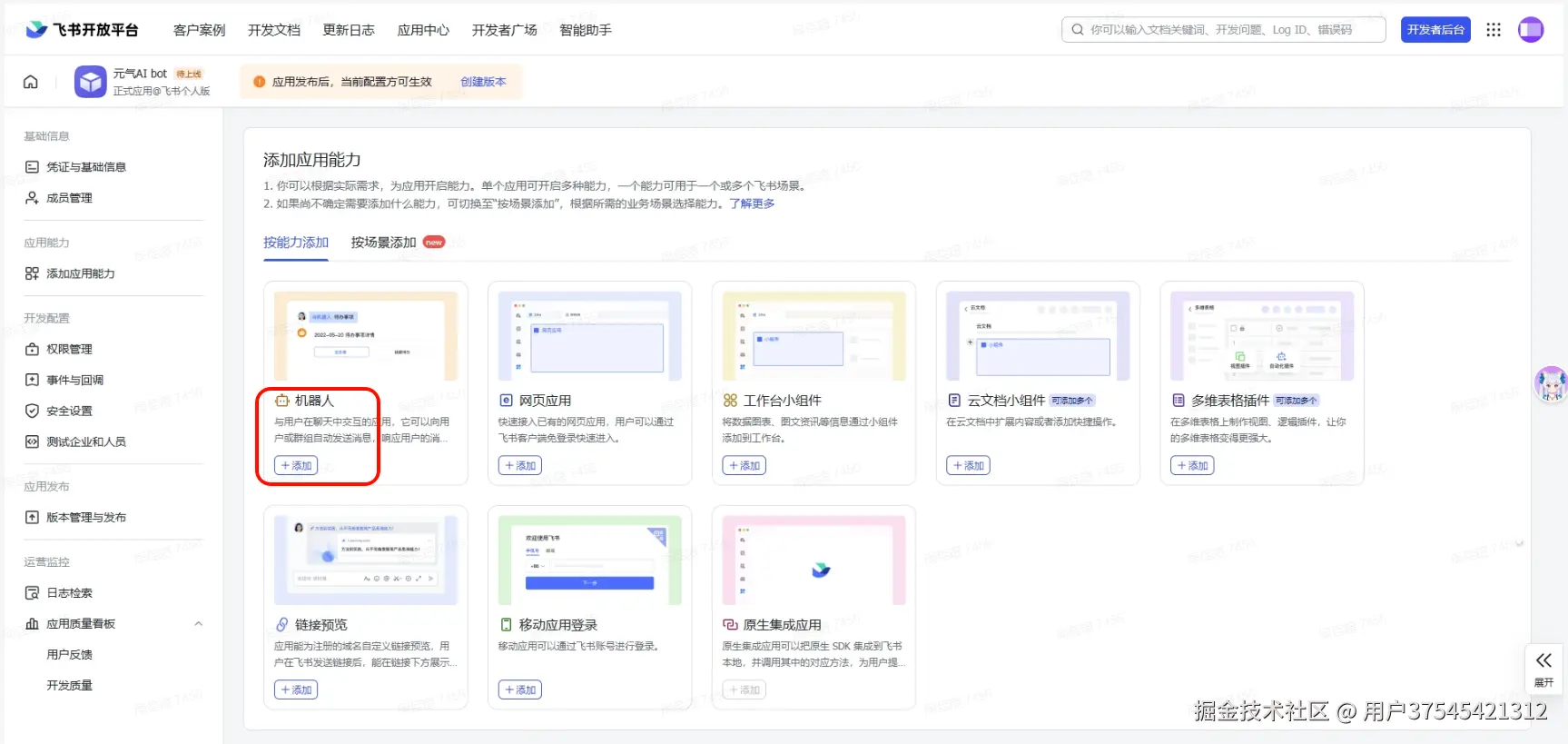This screenshot has height=744, width=1568.
Task: Add the 网页应用 capability
Action: [520, 465]
